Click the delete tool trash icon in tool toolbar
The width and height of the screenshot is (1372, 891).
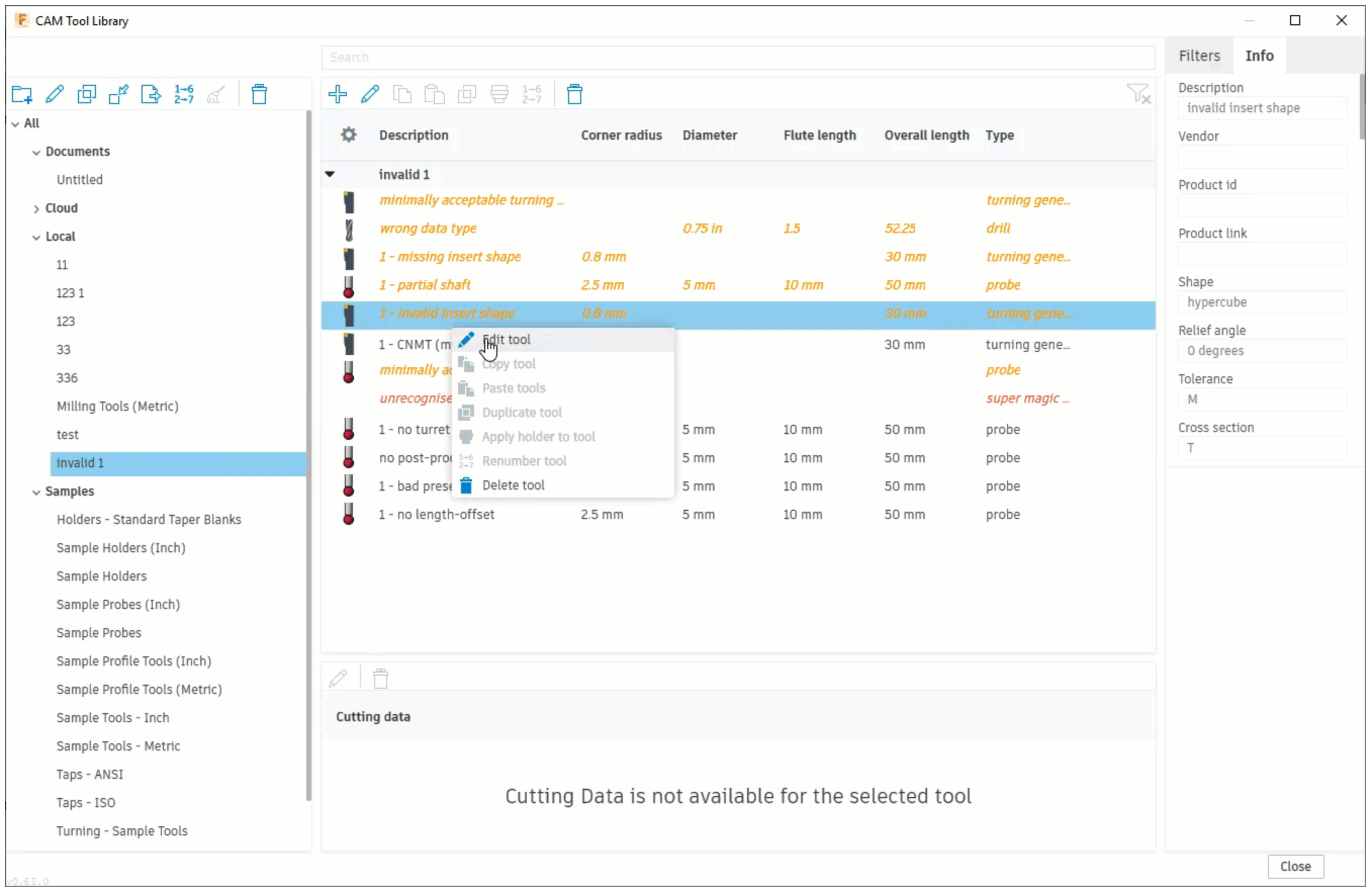tap(574, 94)
